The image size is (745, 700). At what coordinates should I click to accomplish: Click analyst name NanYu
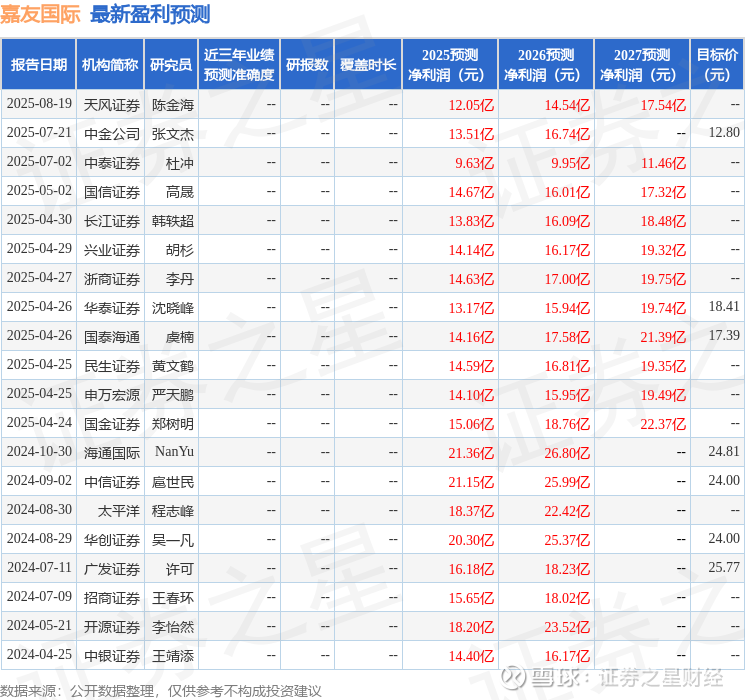click(x=174, y=451)
